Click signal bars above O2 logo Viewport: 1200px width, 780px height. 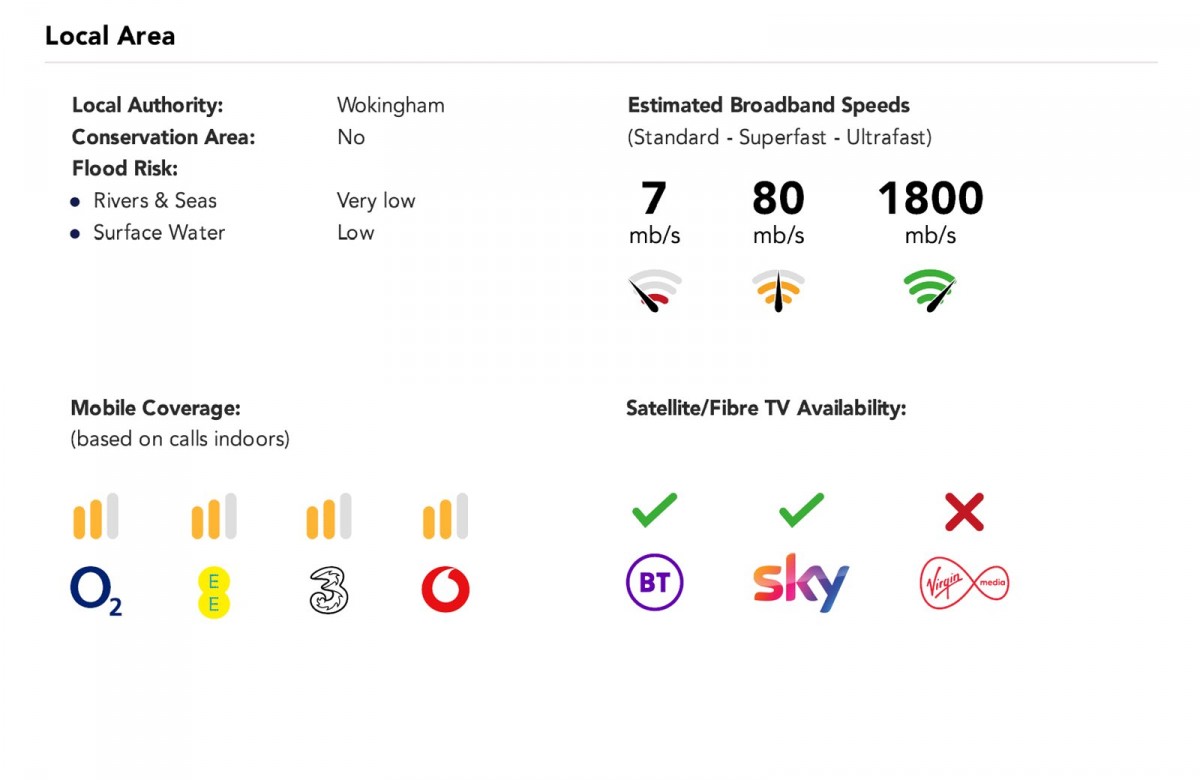click(95, 517)
